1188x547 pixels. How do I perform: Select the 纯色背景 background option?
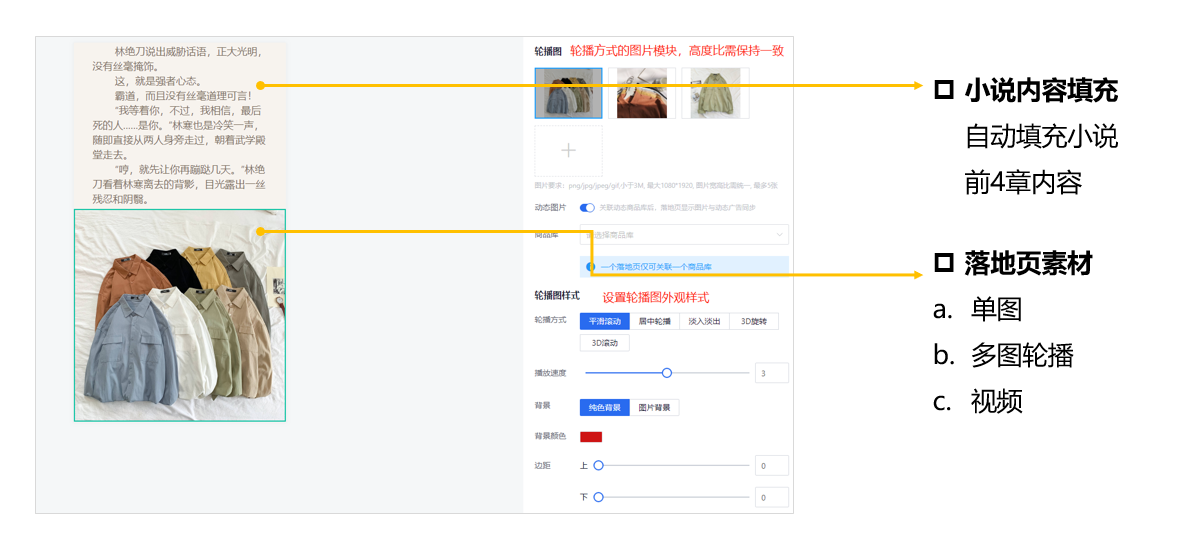605,408
